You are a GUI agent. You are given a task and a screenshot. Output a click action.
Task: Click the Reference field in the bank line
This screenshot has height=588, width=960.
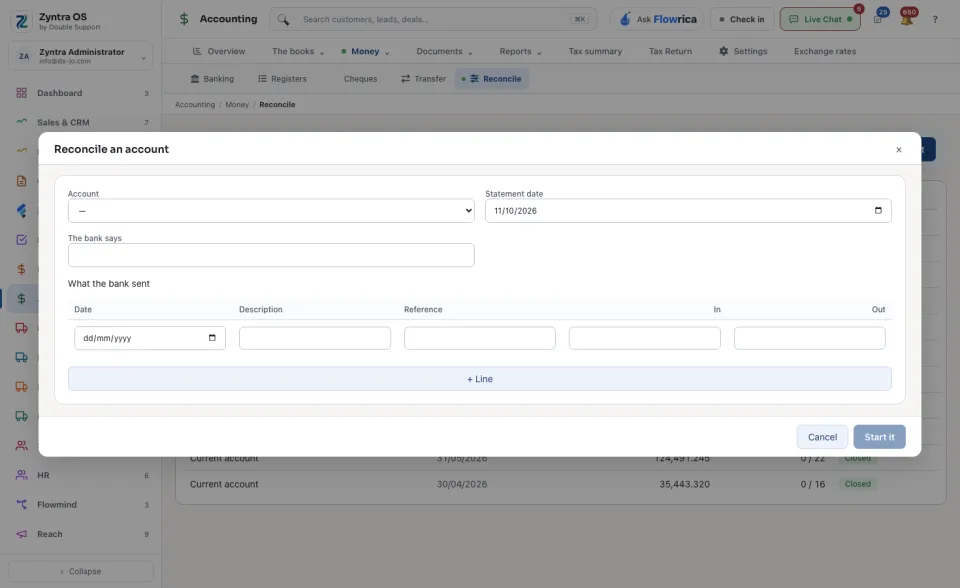click(479, 338)
